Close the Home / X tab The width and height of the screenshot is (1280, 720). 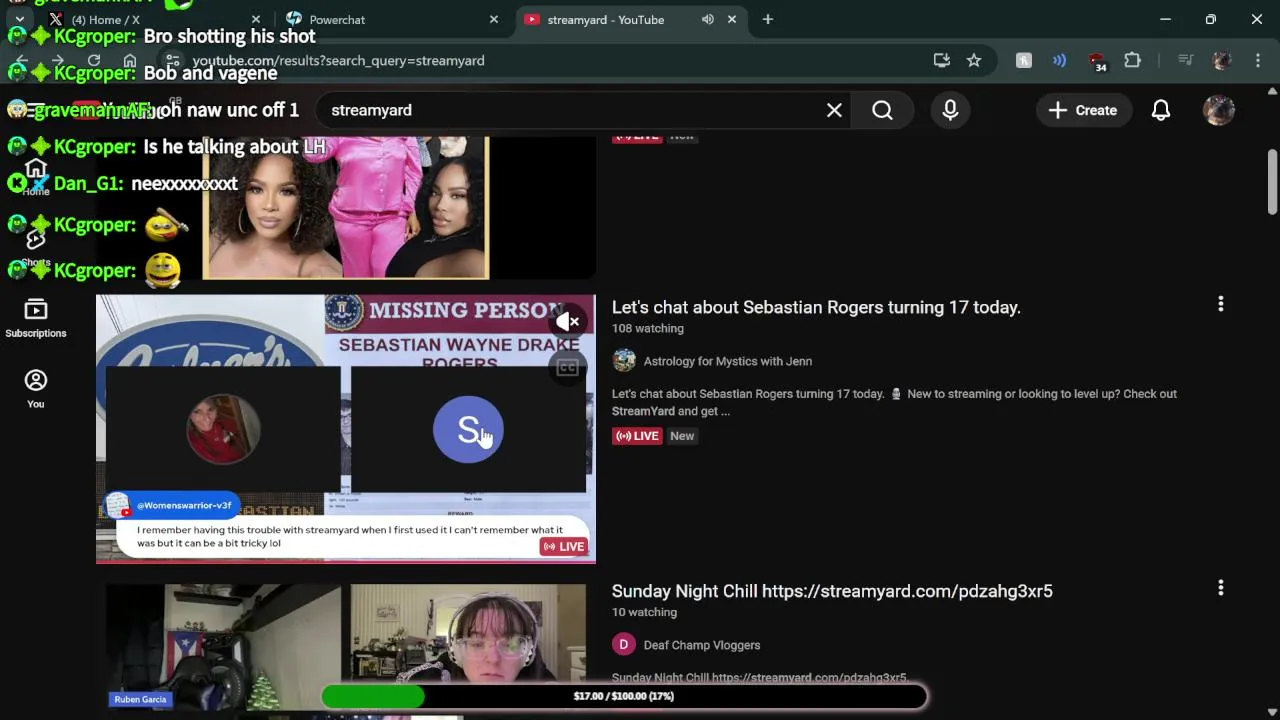coord(255,19)
